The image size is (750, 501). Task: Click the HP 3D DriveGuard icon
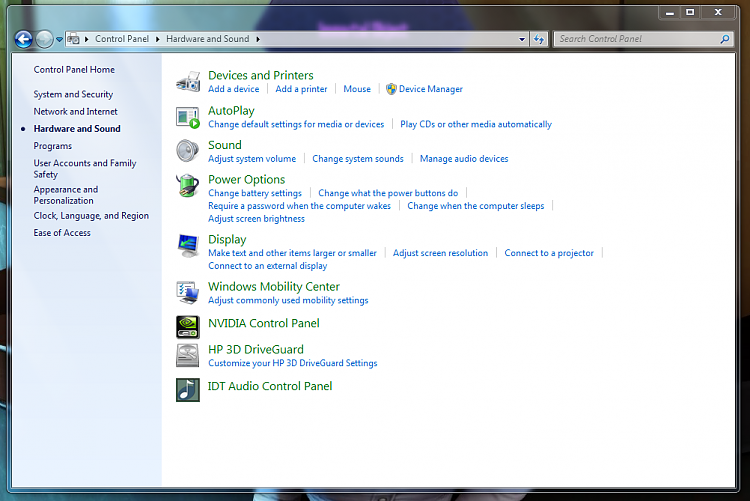[x=188, y=356]
